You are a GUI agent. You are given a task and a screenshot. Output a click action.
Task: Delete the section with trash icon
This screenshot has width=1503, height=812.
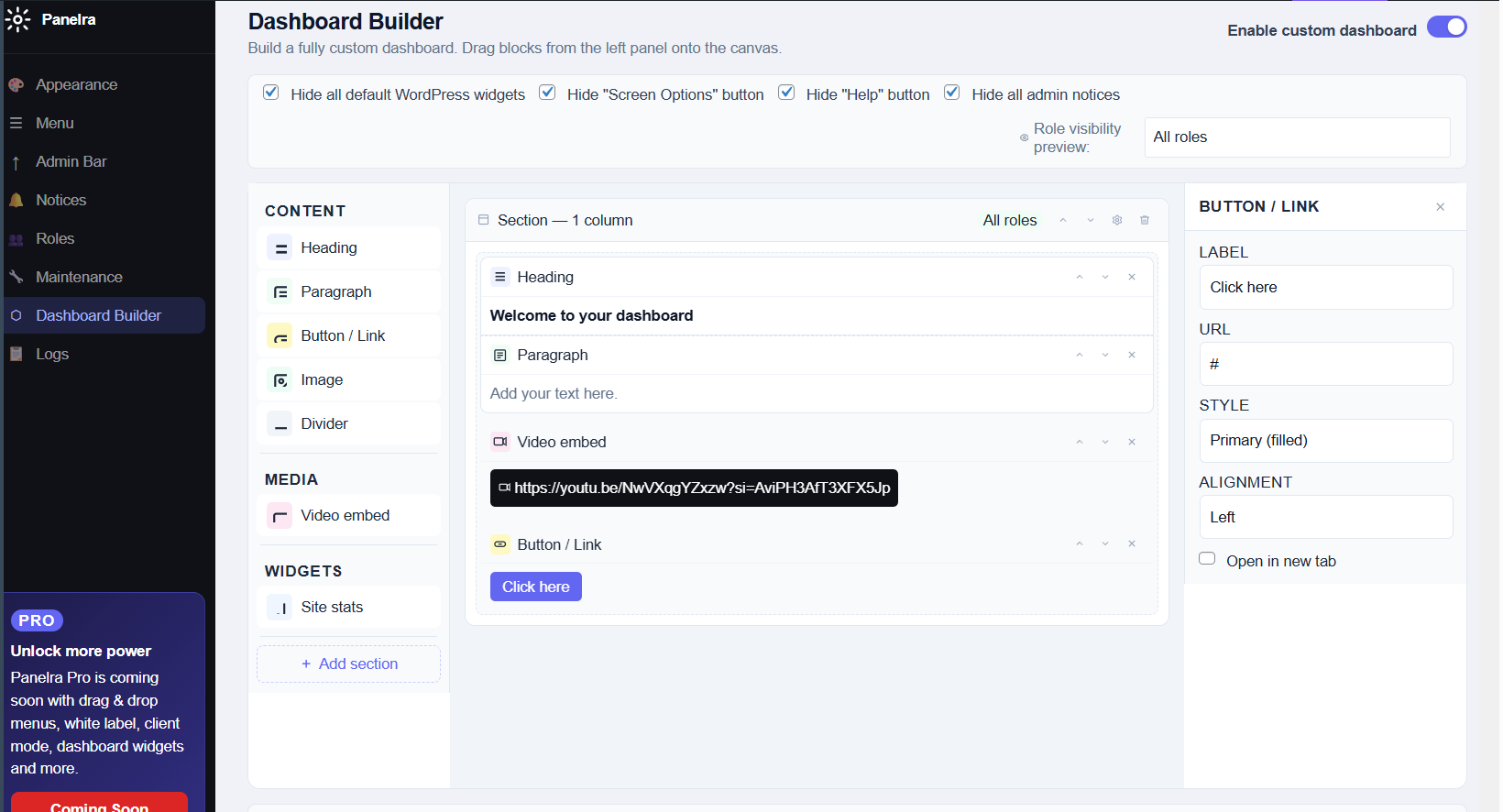point(1145,220)
